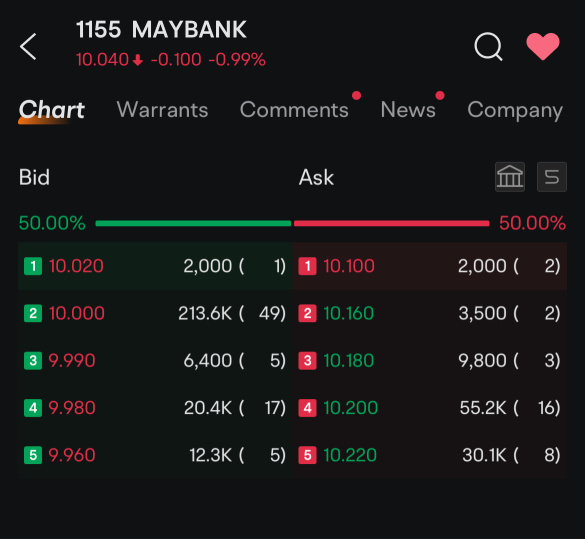This screenshot has width=585, height=539.
Task: Click green level 5 bid badge
Action: [x=33, y=455]
